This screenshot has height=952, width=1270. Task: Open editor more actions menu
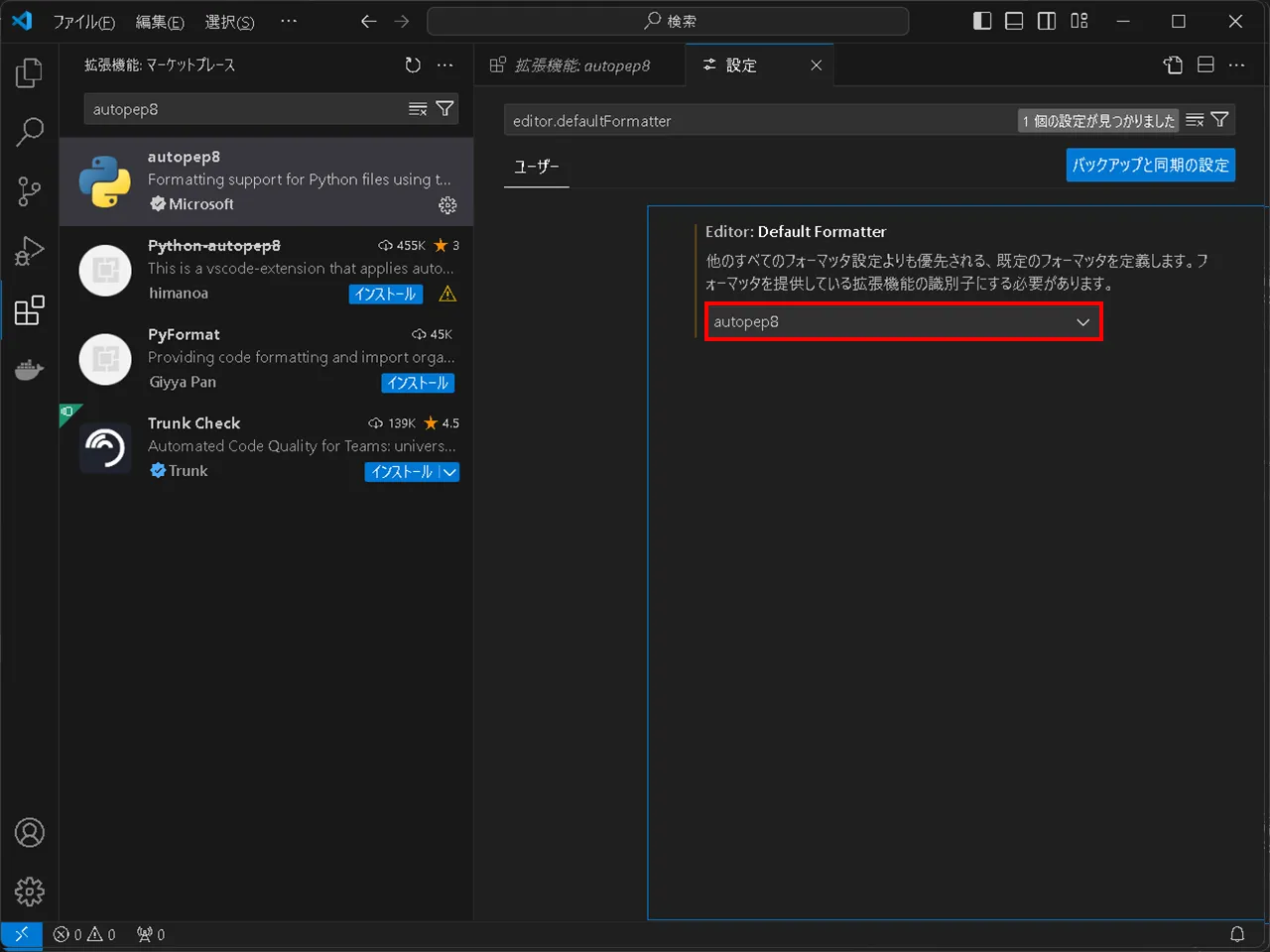pyautogui.click(x=1236, y=65)
